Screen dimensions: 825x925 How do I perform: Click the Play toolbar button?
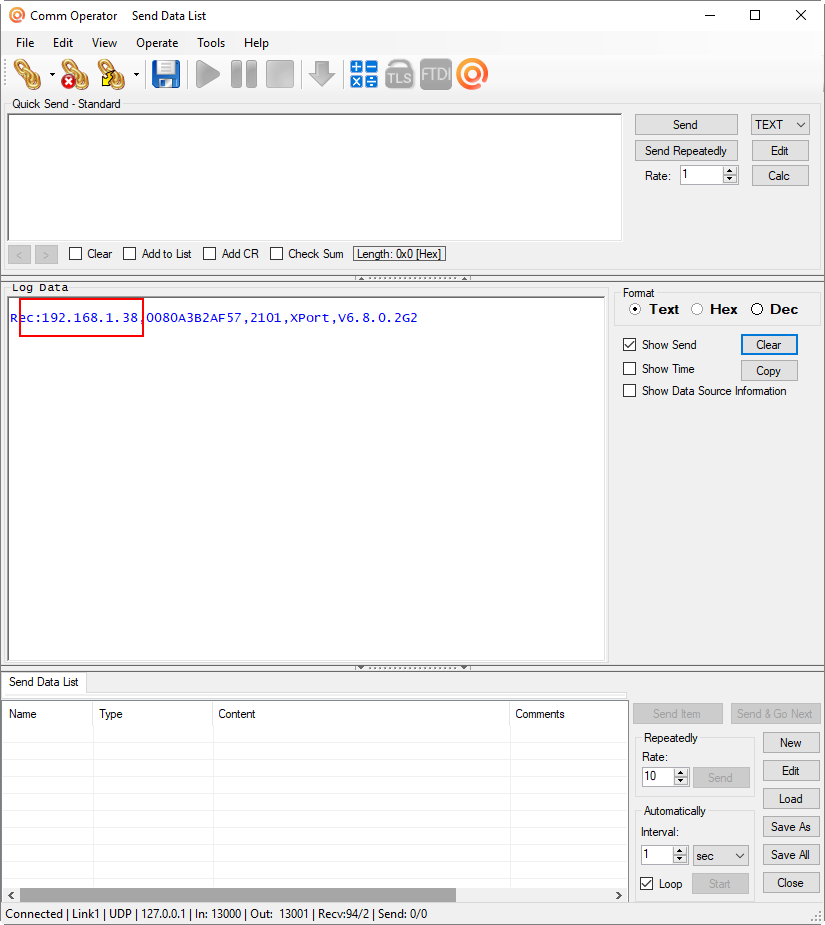(208, 74)
